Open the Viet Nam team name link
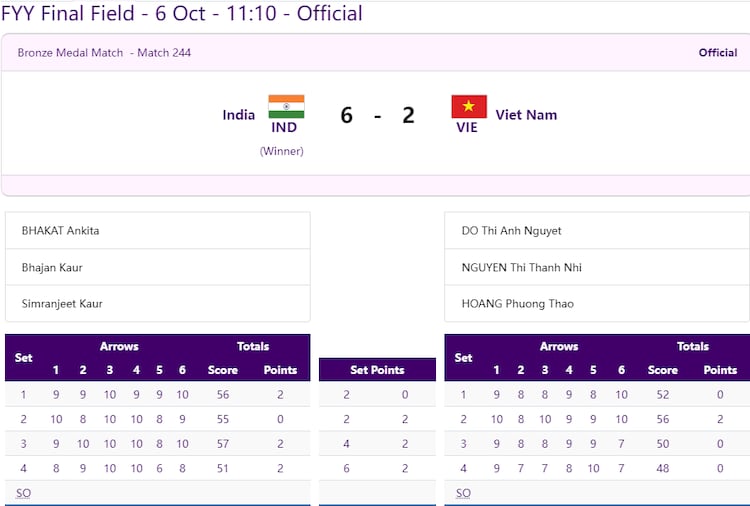Viewport: 750px width, 506px height. point(527,115)
